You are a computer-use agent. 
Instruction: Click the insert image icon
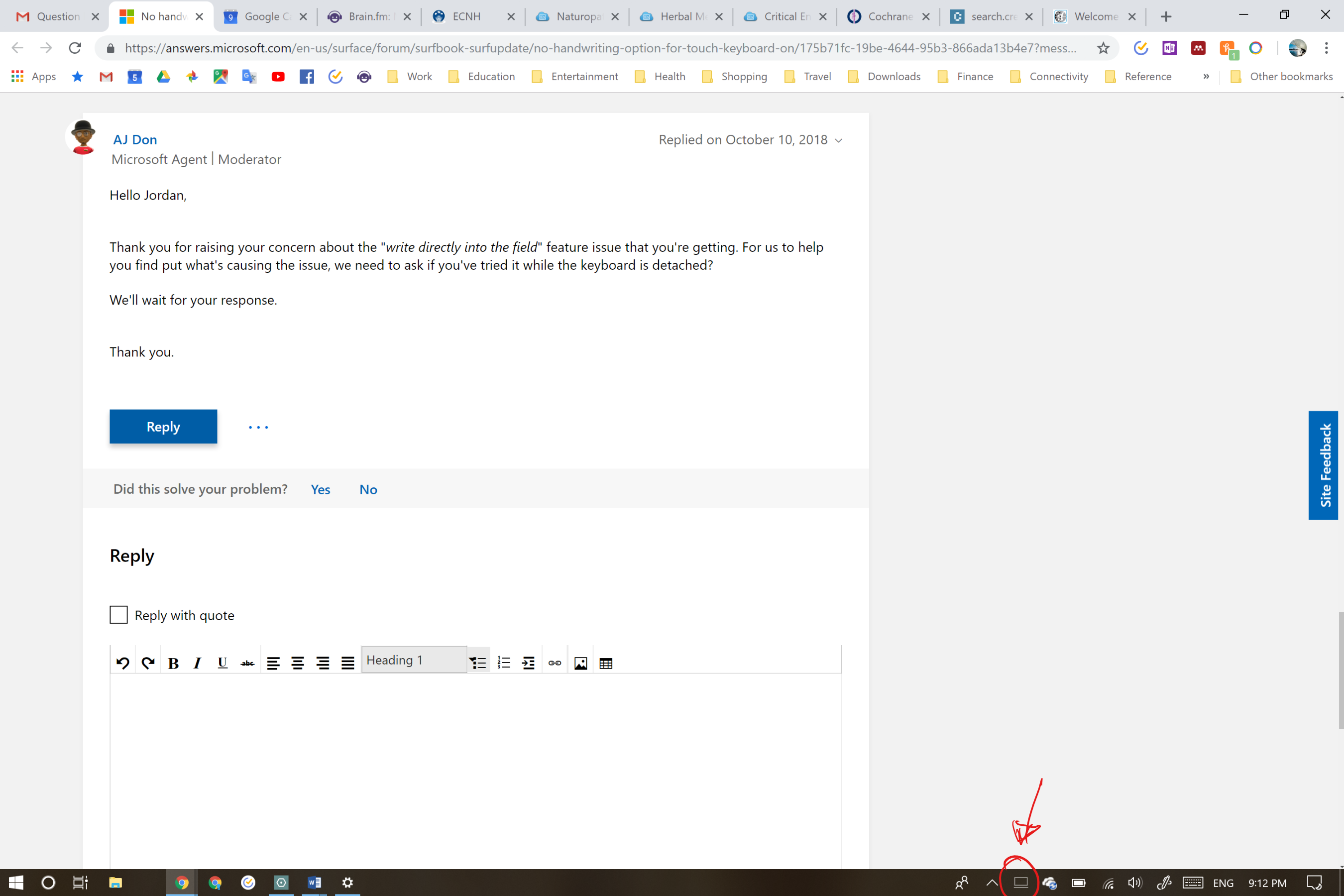pos(580,663)
